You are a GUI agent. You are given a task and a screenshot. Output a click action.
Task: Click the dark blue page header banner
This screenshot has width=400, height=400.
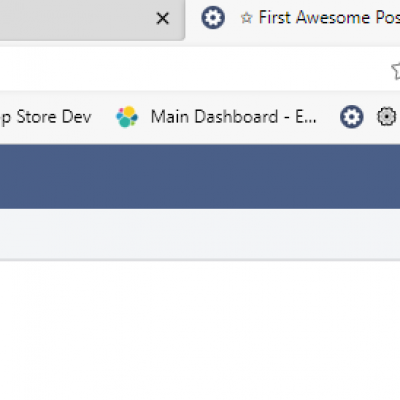[200, 177]
